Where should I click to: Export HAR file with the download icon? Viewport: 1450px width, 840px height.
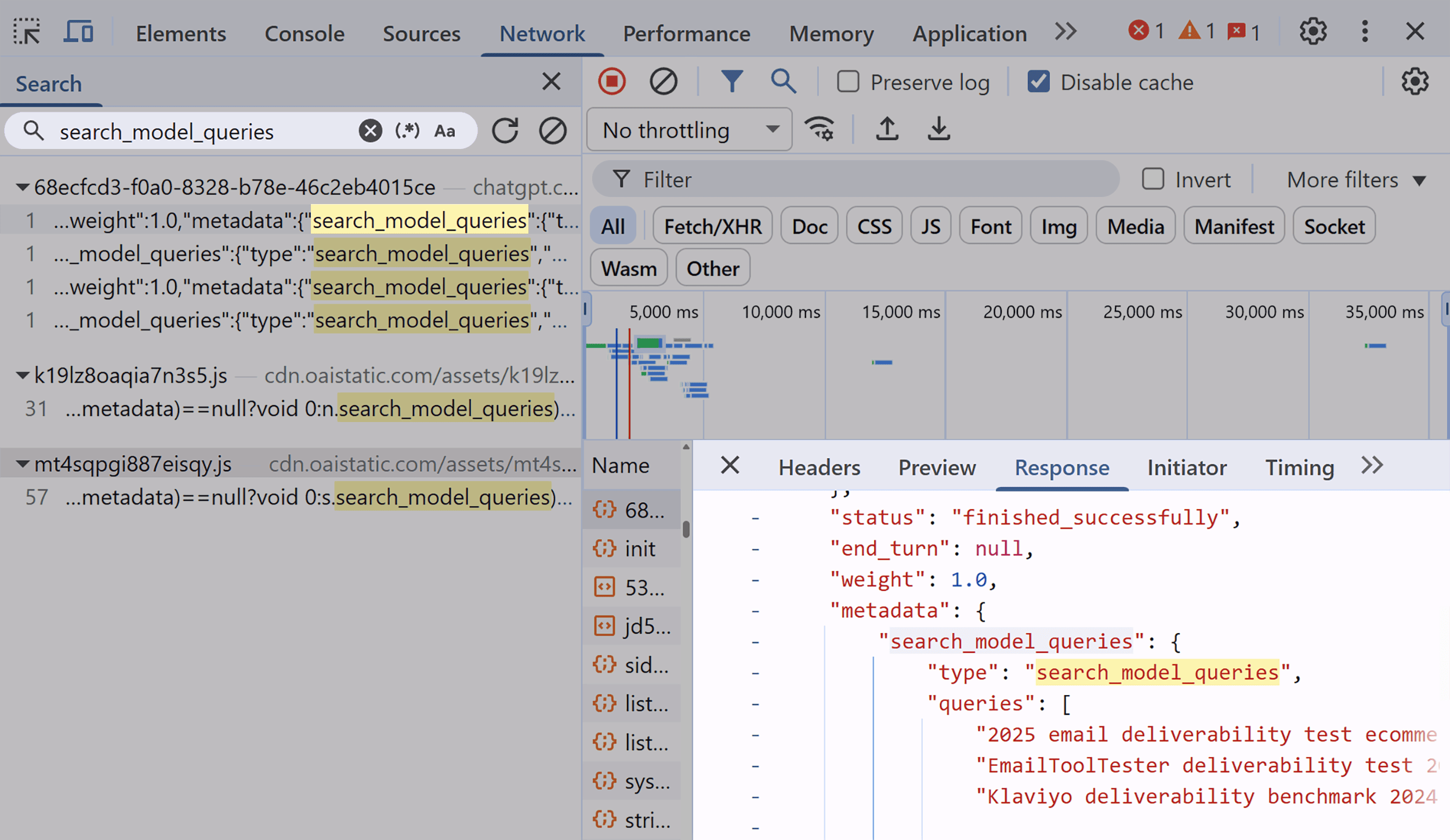(x=938, y=129)
